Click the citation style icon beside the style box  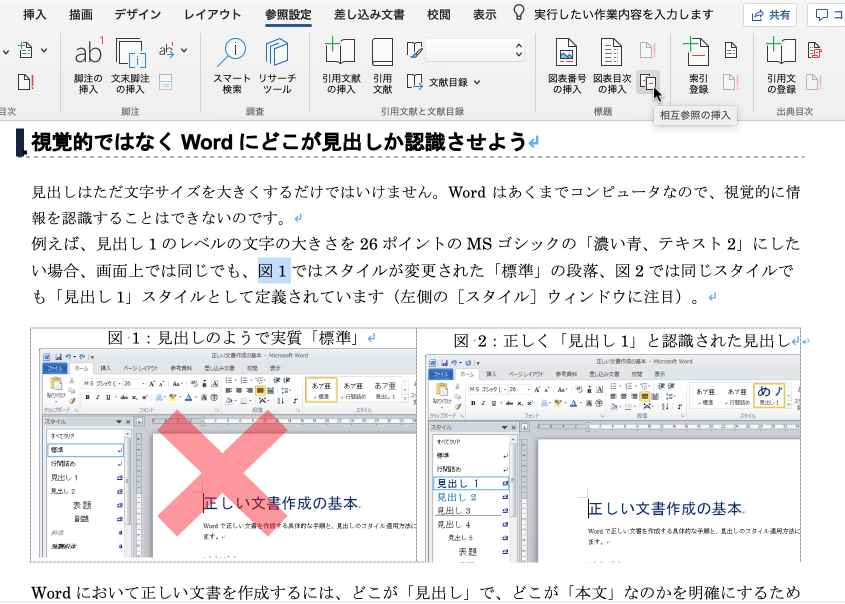pos(414,51)
